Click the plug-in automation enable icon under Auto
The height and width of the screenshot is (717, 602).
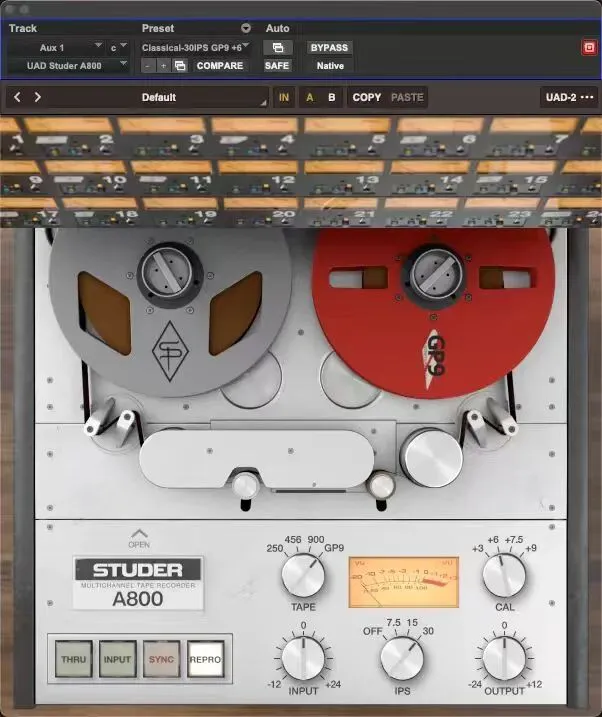point(277,48)
